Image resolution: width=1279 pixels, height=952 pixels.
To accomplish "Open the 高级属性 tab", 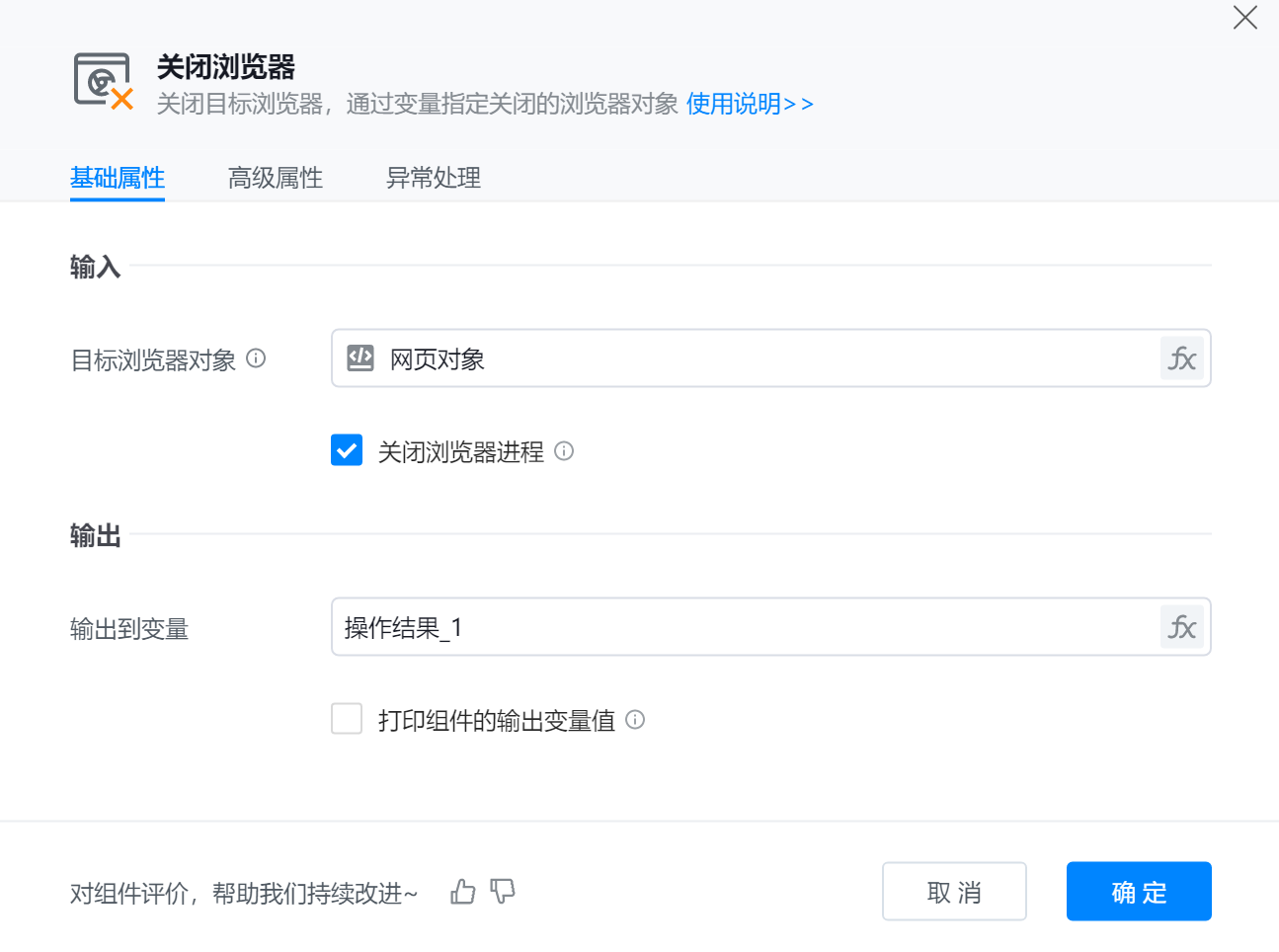I will pyautogui.click(x=276, y=178).
